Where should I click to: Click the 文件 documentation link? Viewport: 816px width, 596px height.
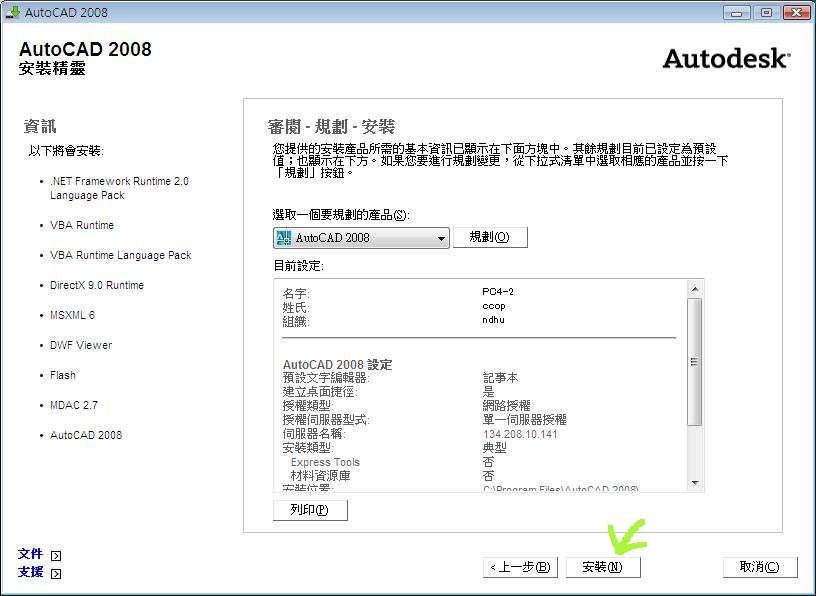pos(30,554)
